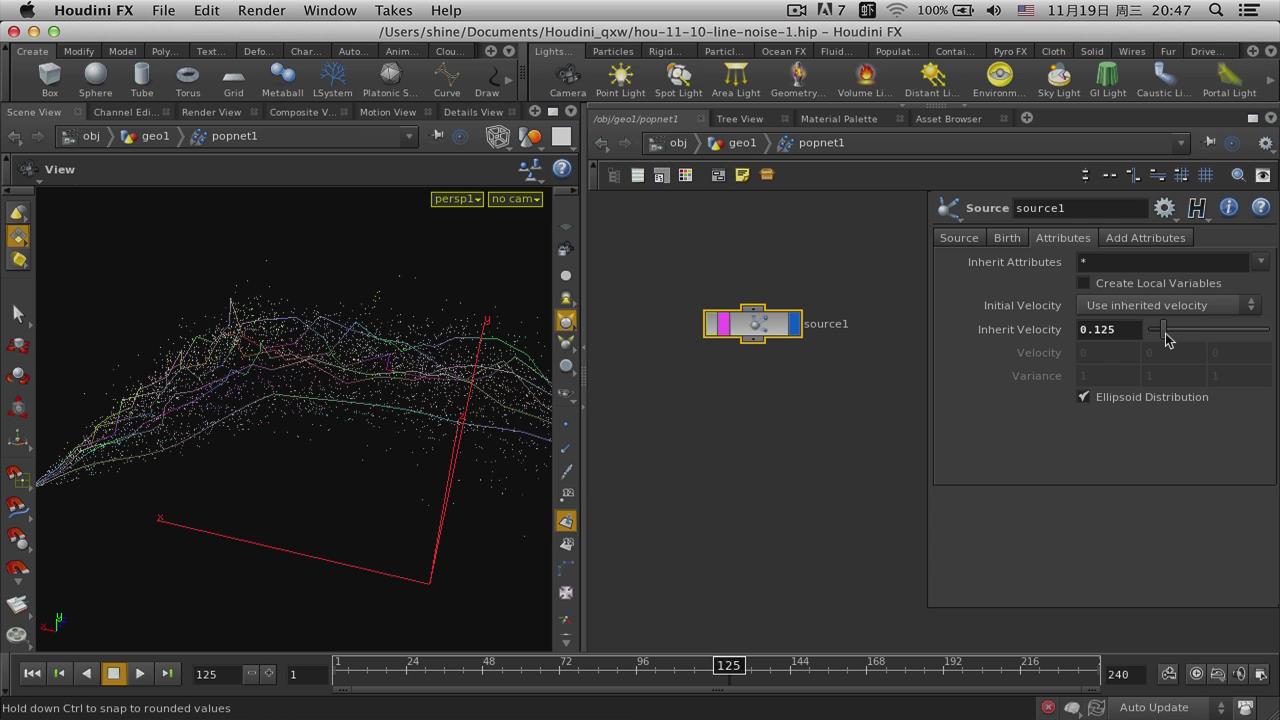1280x720 pixels.
Task: Expand the network editor path dropdown
Action: pos(1181,143)
